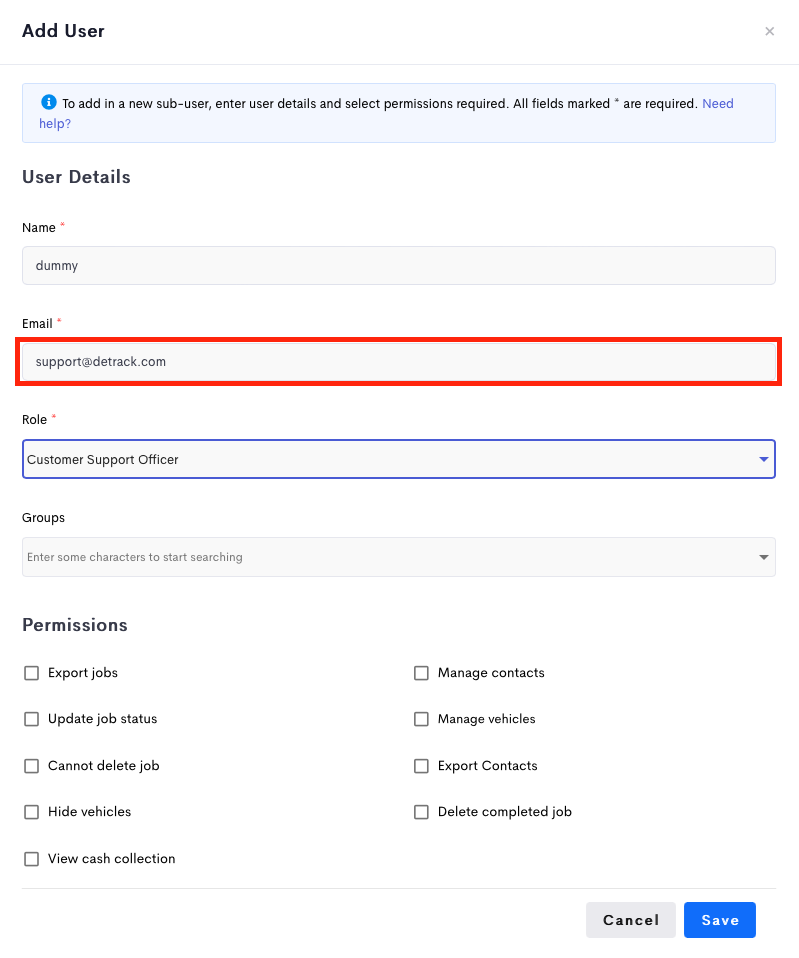Click the blue info icon in banner

click(x=49, y=102)
